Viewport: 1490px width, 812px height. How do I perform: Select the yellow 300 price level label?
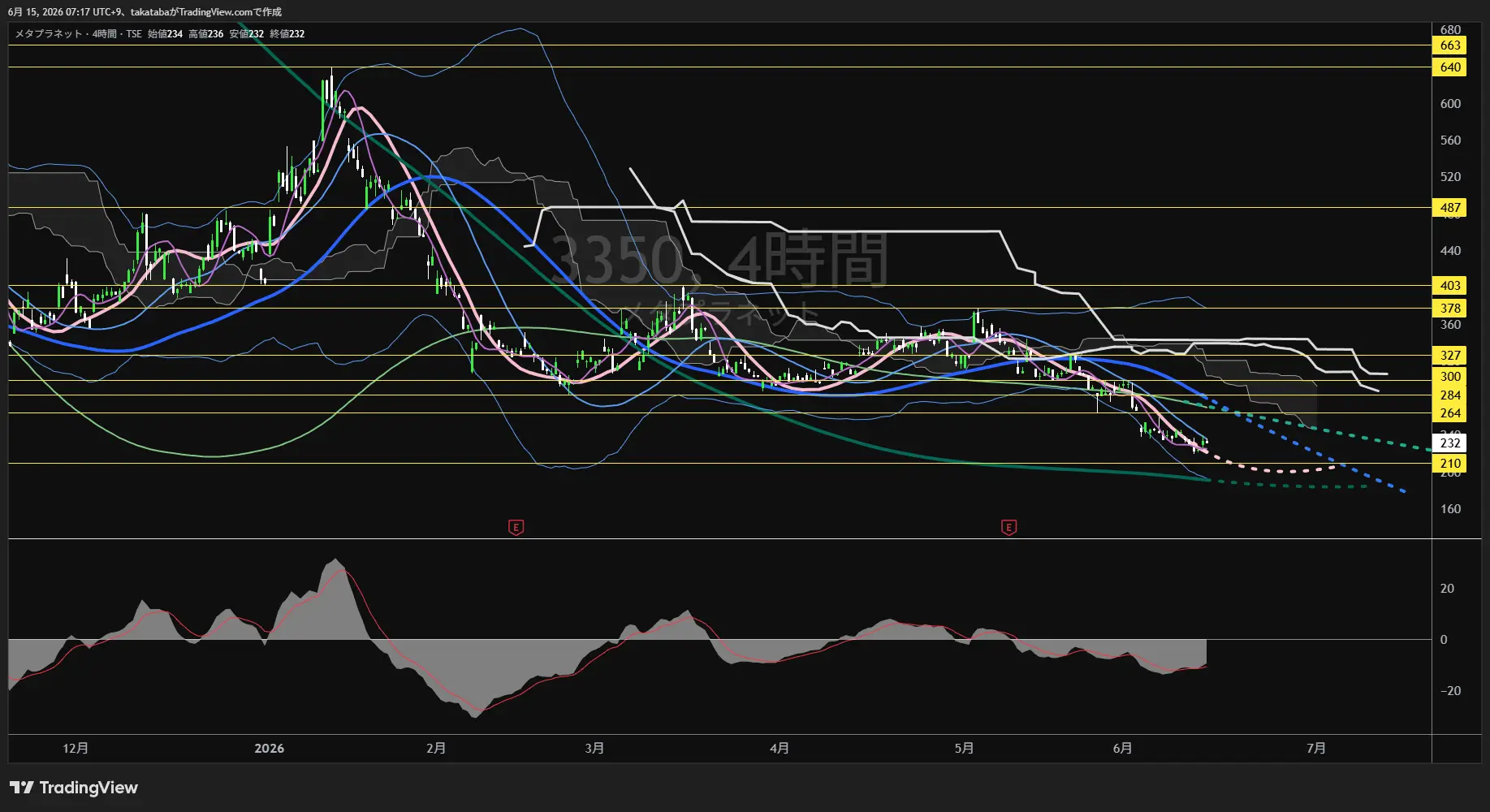(x=1450, y=377)
